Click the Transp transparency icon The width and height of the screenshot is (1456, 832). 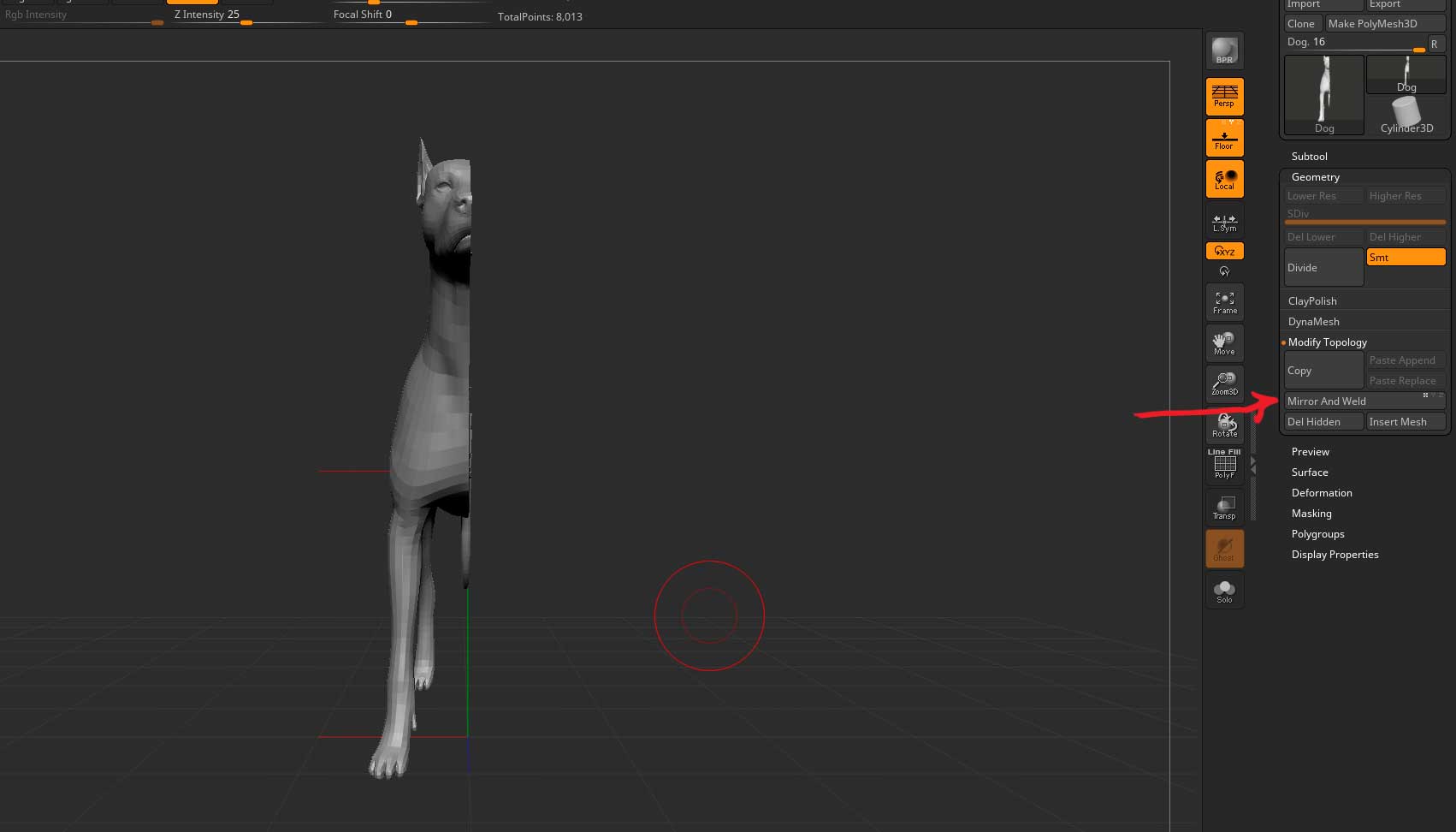click(x=1224, y=508)
